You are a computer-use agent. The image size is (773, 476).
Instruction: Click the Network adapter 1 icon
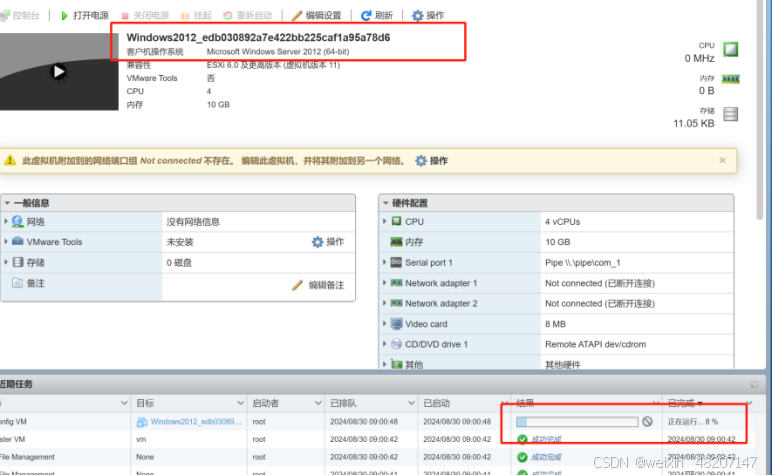tap(396, 283)
